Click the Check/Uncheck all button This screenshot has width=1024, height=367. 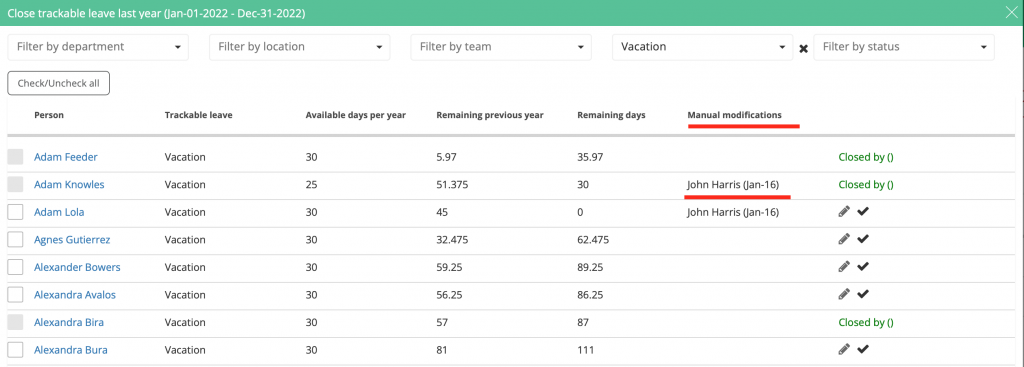click(58, 83)
